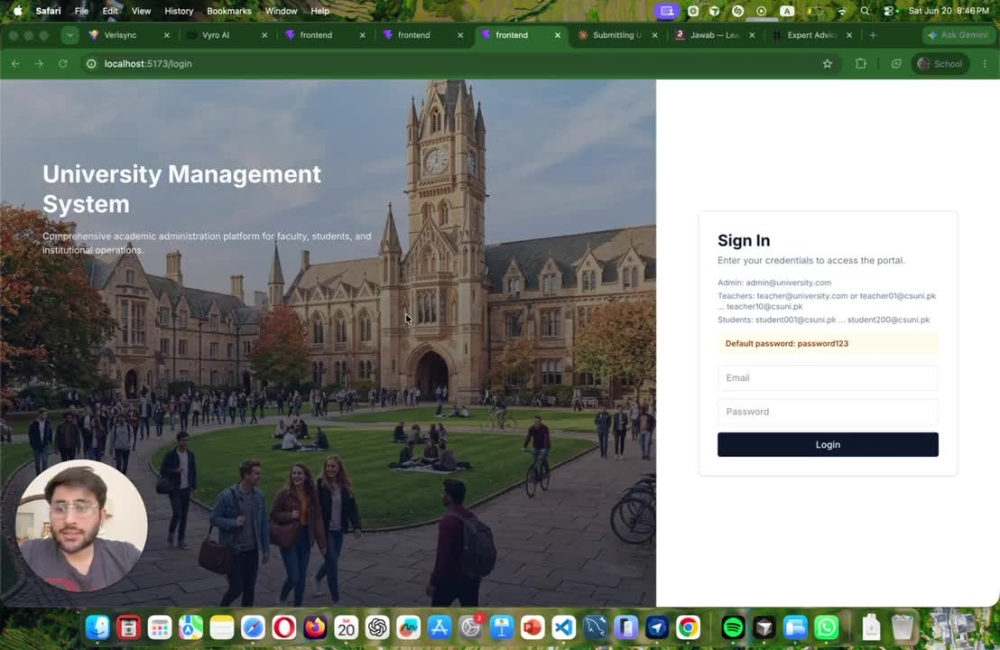Screen dimensions: 1000x650
Task: Switch to the Verisync tab
Action: [121, 35]
